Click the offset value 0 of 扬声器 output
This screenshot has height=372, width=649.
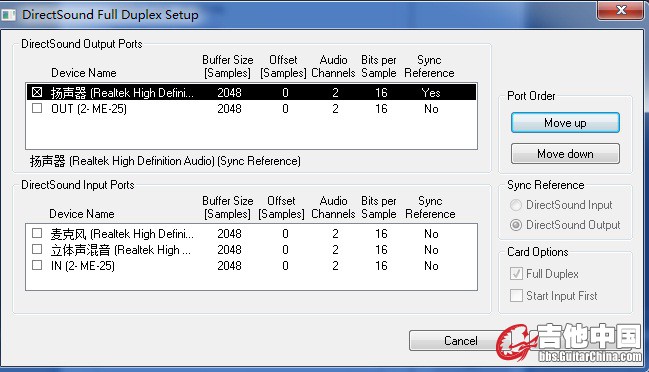pyautogui.click(x=285, y=93)
